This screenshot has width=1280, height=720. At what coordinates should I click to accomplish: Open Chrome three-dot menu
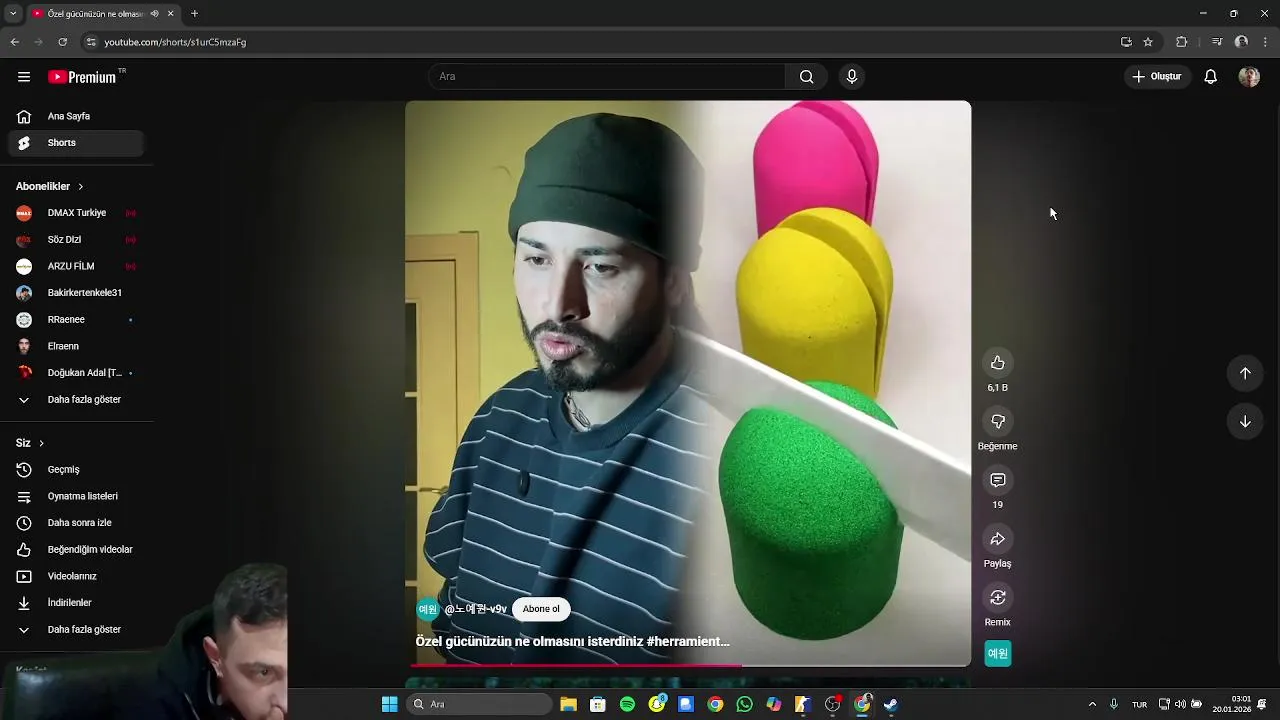point(1266,42)
